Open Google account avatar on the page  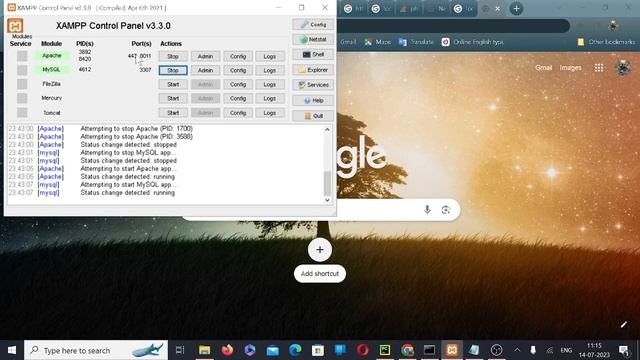(x=623, y=68)
